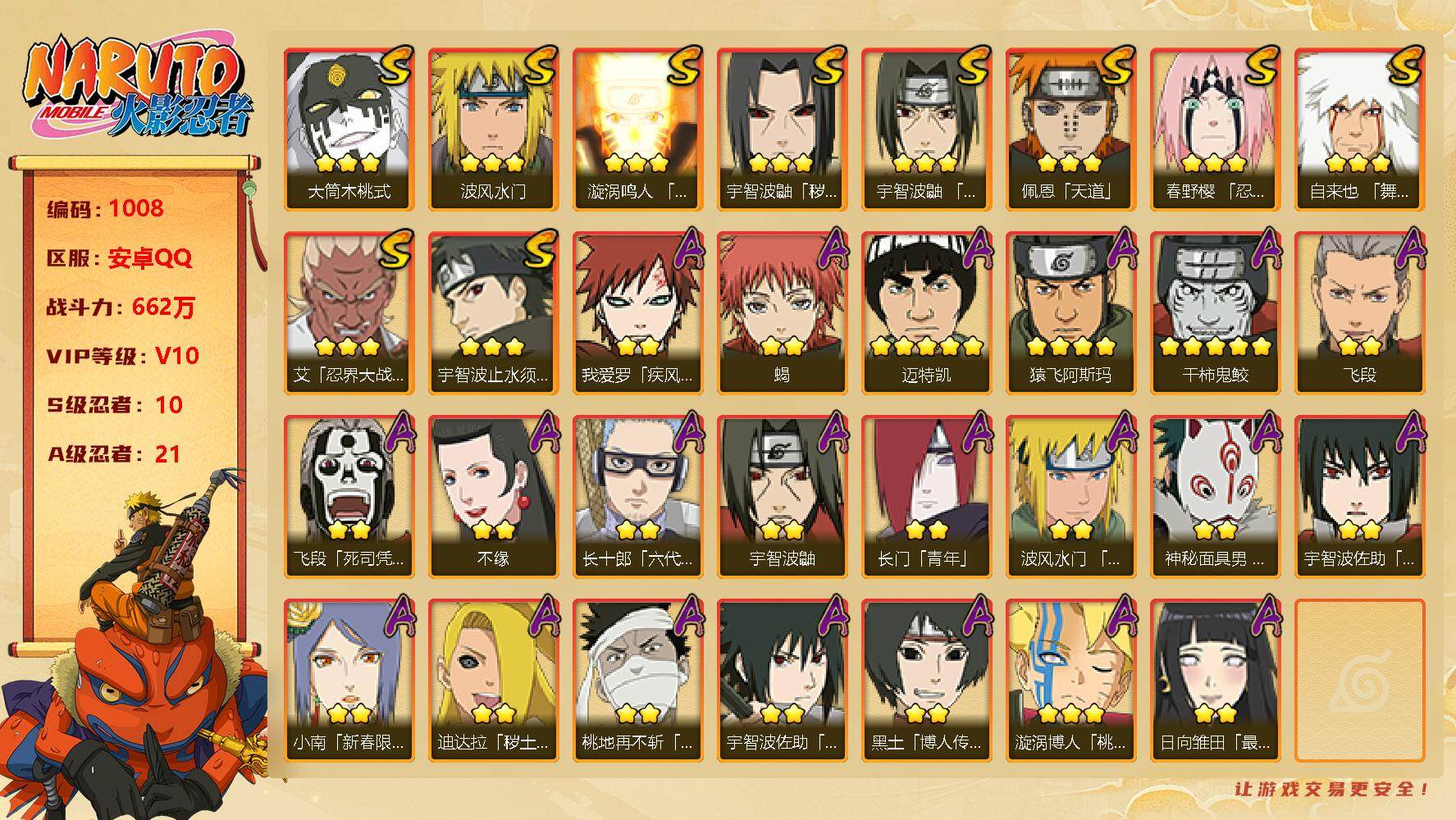Choose the 小南 blue-haired ninja card
Viewport: 1456px width, 820px height.
click(349, 680)
